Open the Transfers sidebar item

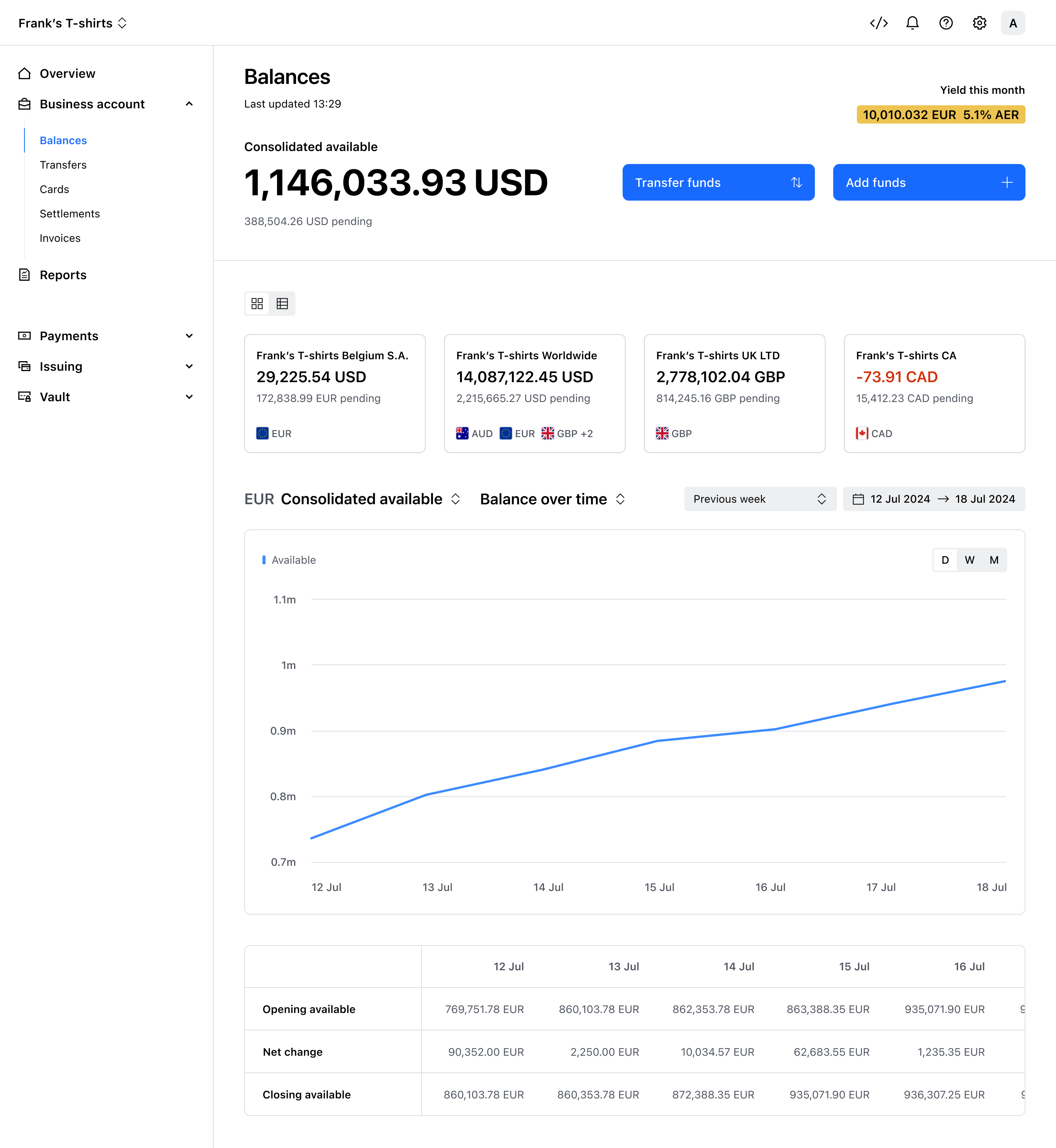[63, 164]
